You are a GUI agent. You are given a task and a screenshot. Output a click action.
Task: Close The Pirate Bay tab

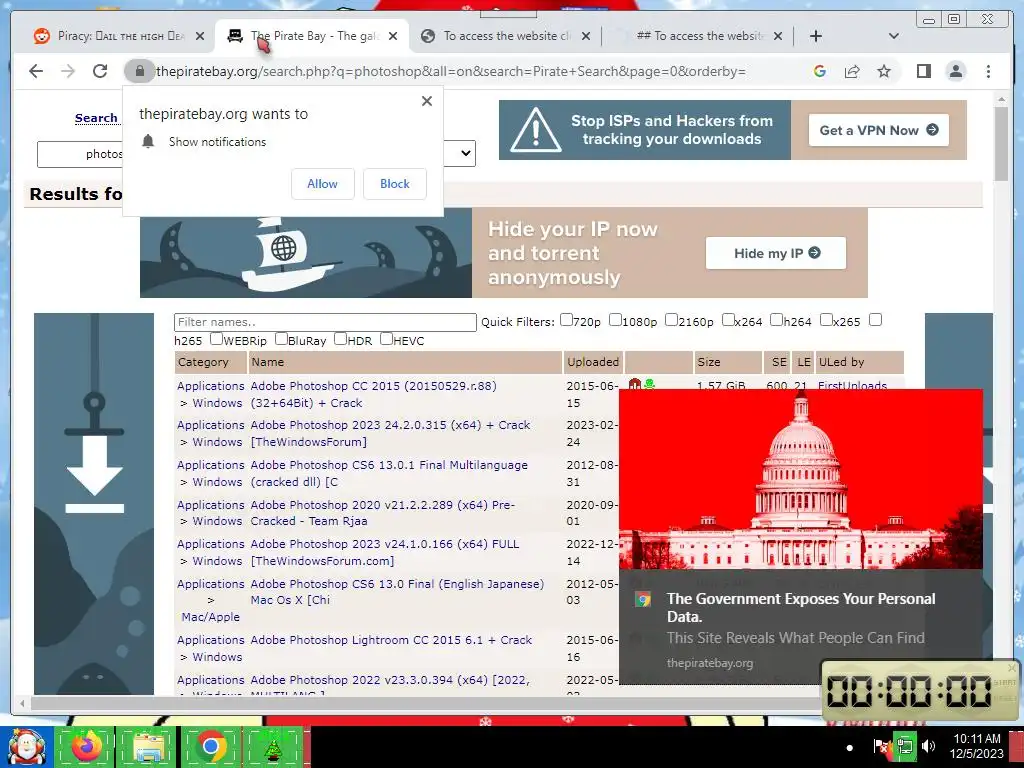point(392,36)
